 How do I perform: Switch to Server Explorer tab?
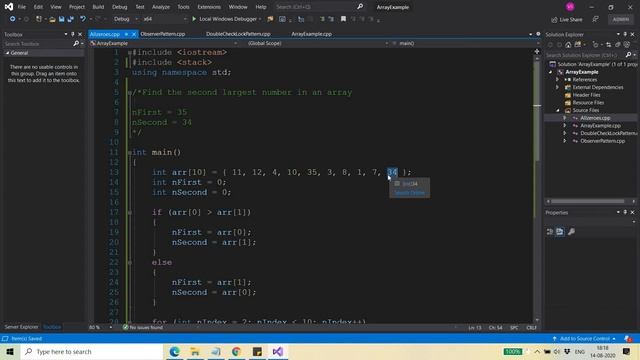pos(21,327)
